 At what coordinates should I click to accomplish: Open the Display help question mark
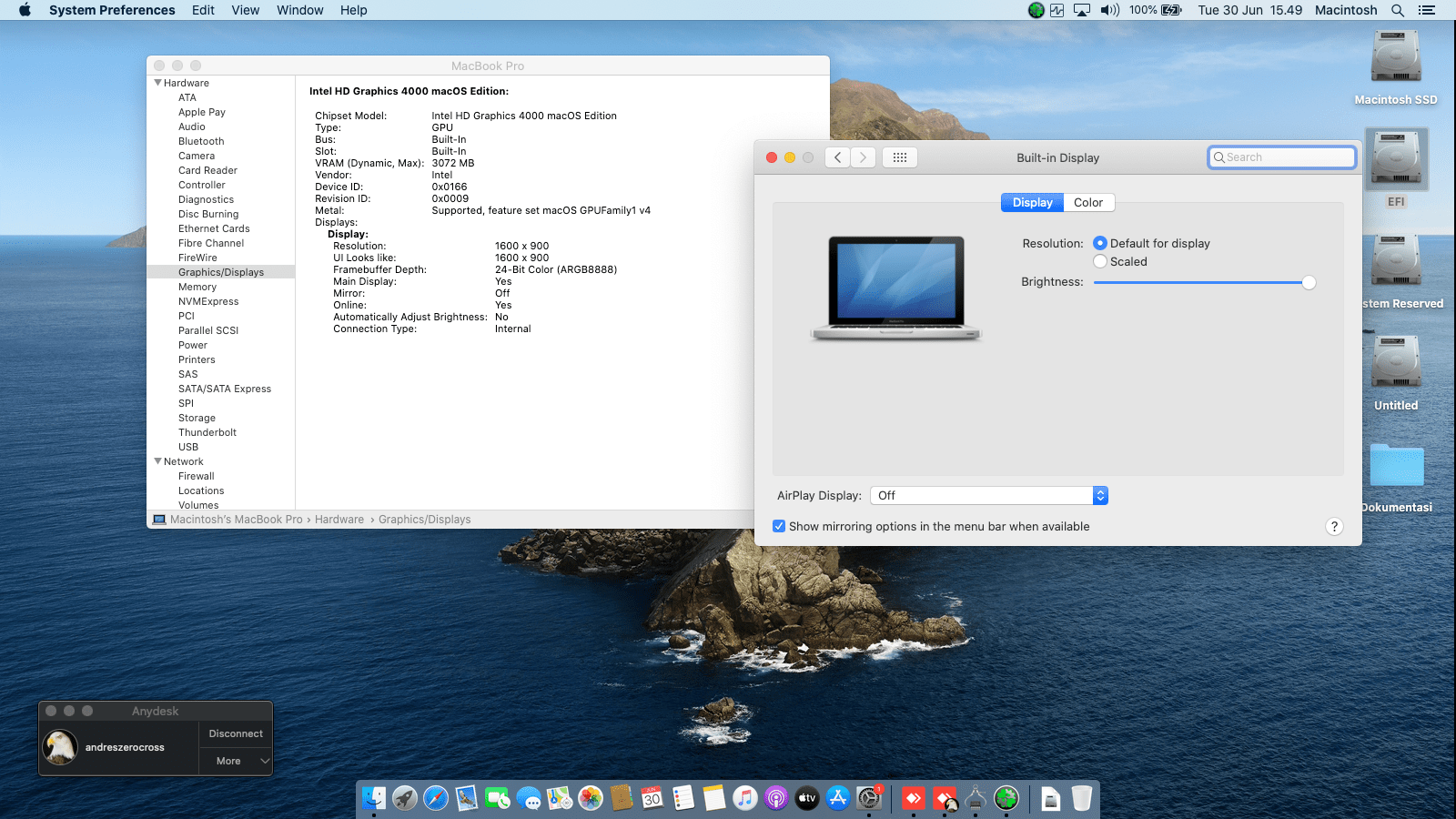tap(1334, 527)
